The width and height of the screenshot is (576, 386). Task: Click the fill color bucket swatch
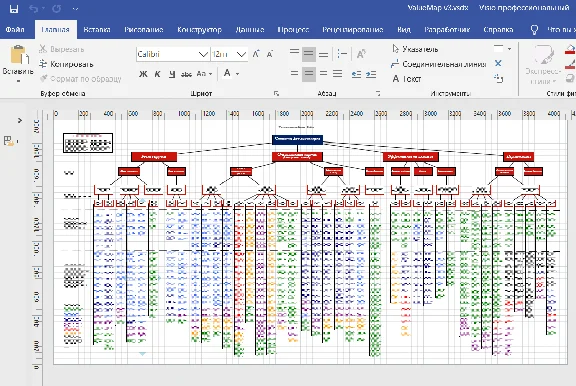pos(570,50)
